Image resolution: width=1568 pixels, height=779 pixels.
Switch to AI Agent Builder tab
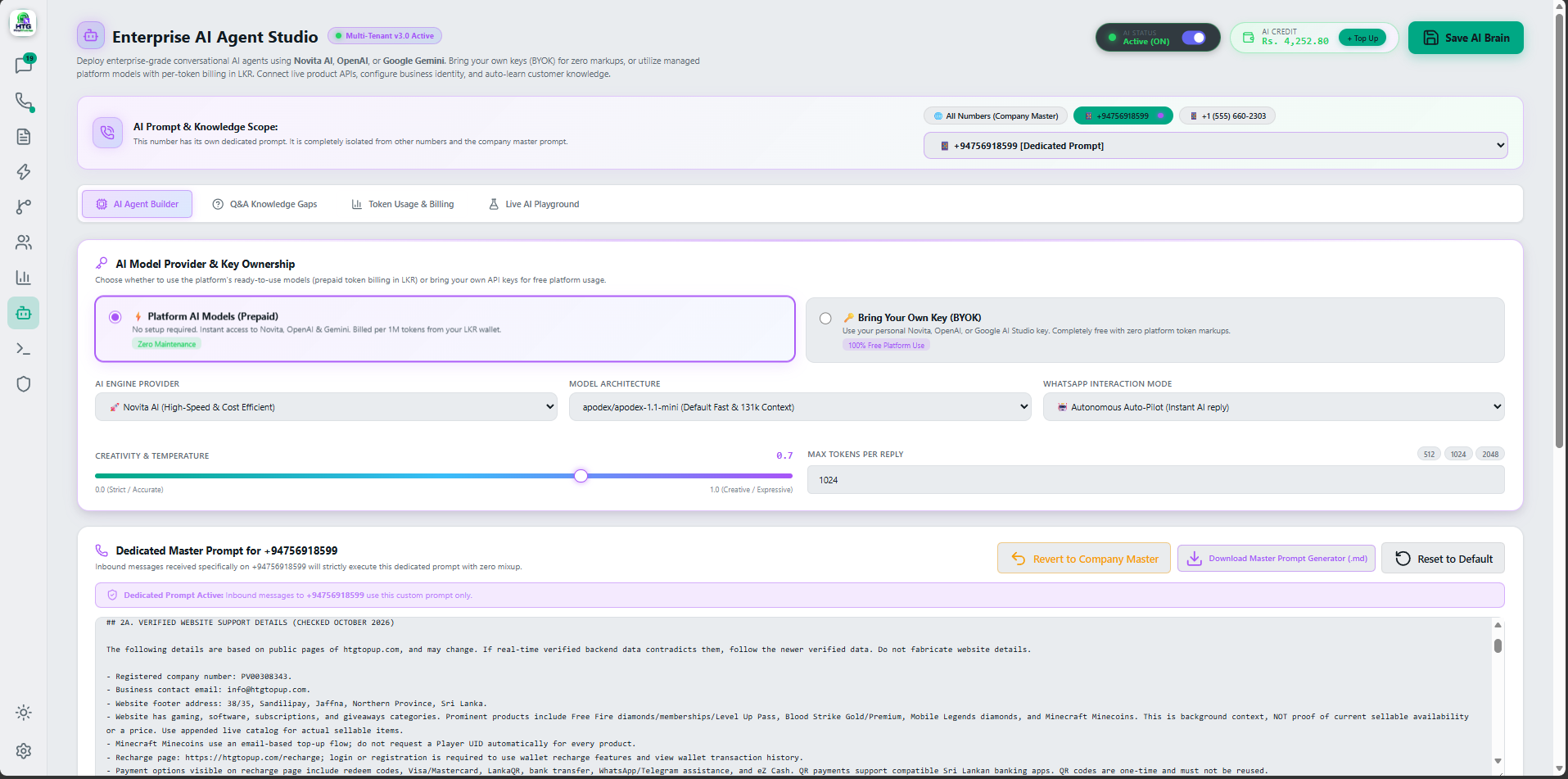point(138,204)
